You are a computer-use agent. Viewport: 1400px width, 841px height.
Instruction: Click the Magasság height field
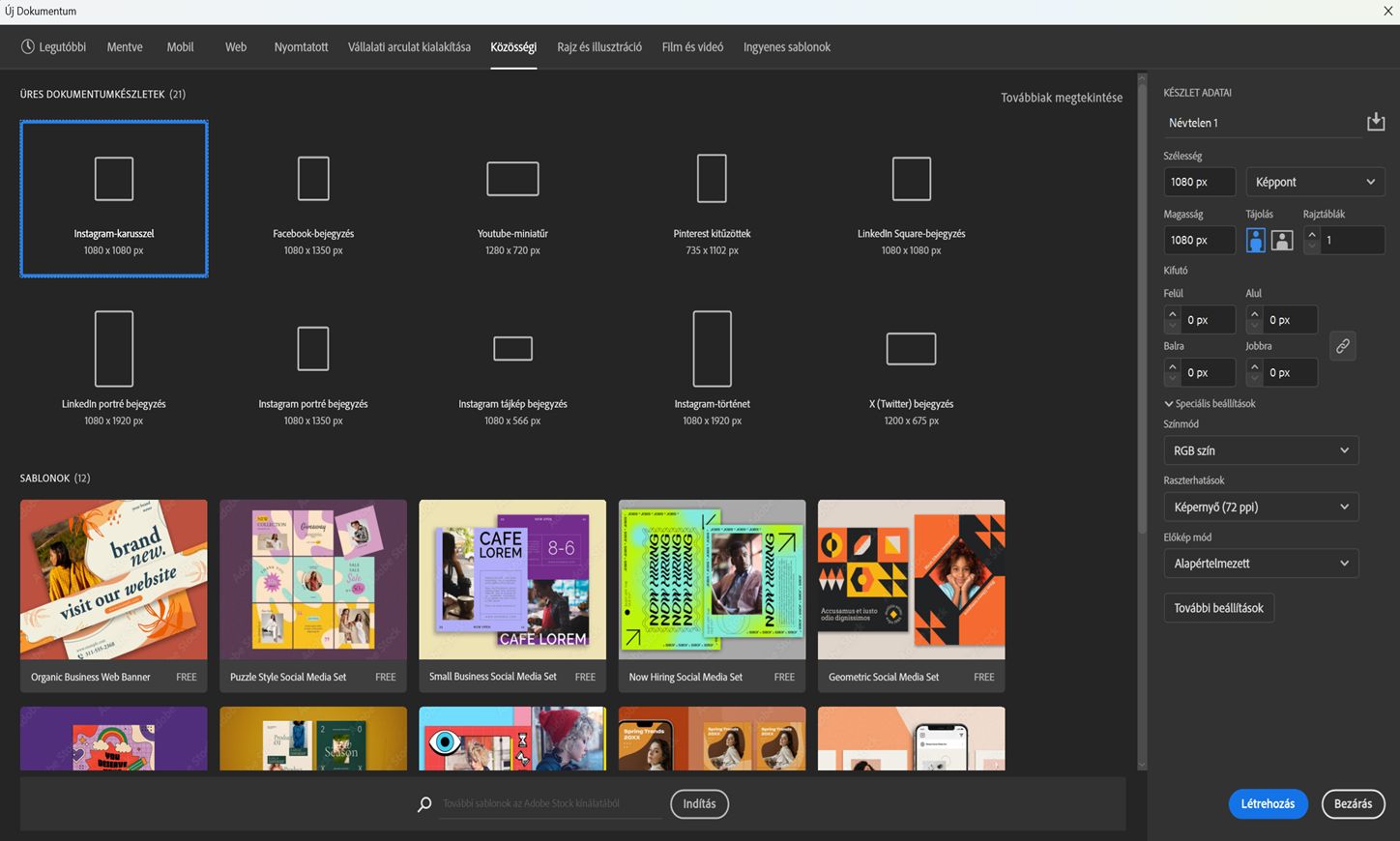1200,240
